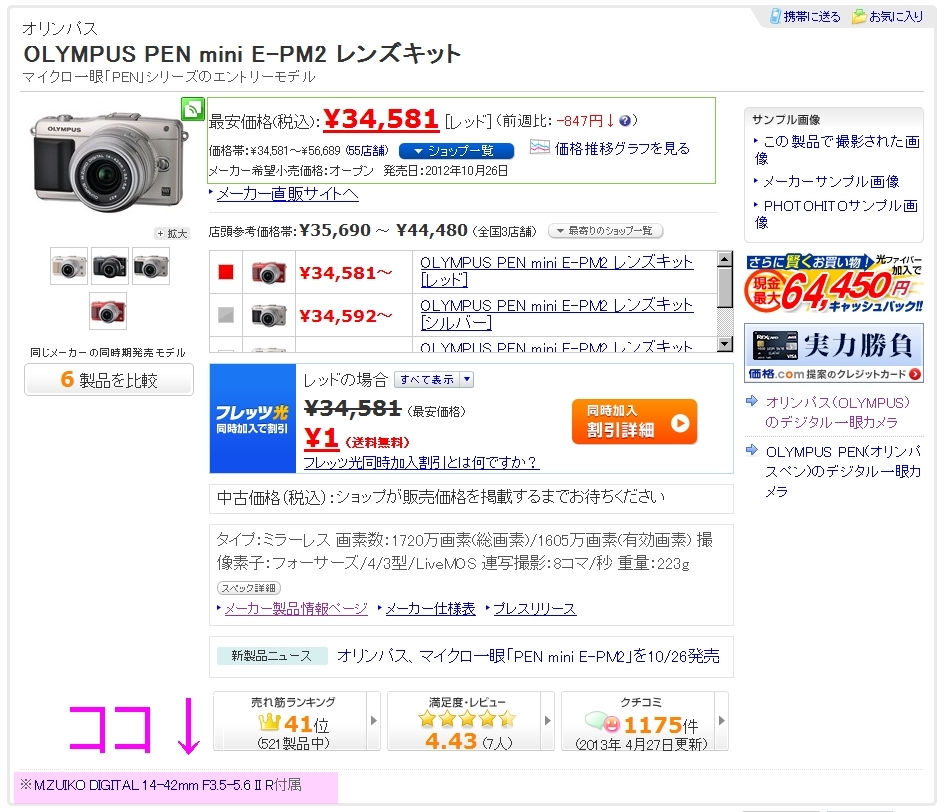The width and height of the screenshot is (944, 812).
Task: Click the 6 製品を比較 button
Action: (x=109, y=379)
